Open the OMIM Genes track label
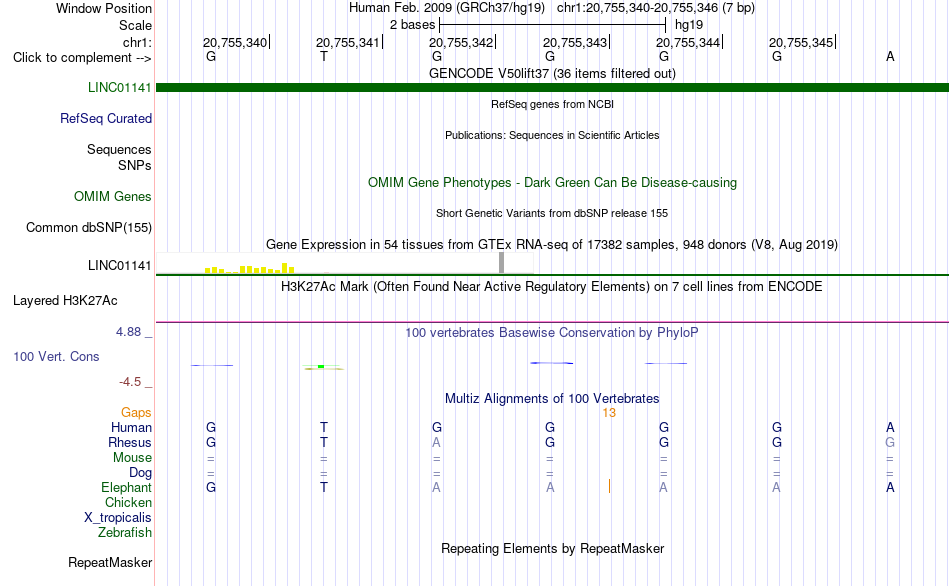The height and width of the screenshot is (586, 950). click(113, 197)
